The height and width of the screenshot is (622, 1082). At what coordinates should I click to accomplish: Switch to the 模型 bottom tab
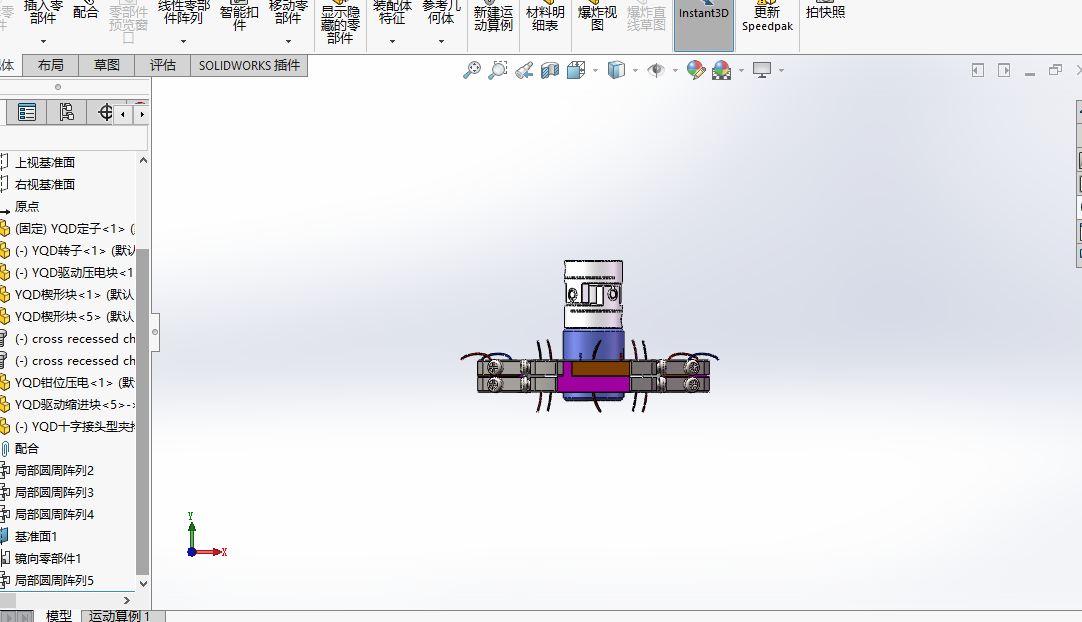coord(59,616)
